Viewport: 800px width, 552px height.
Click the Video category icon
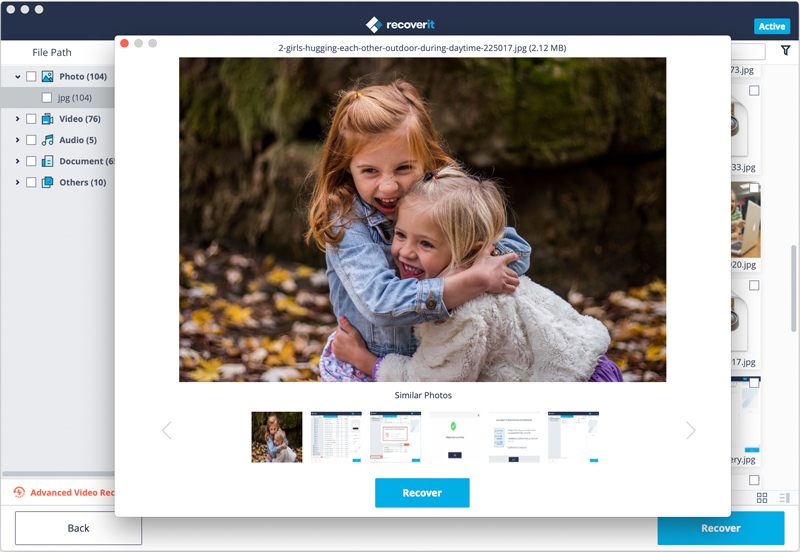47,119
